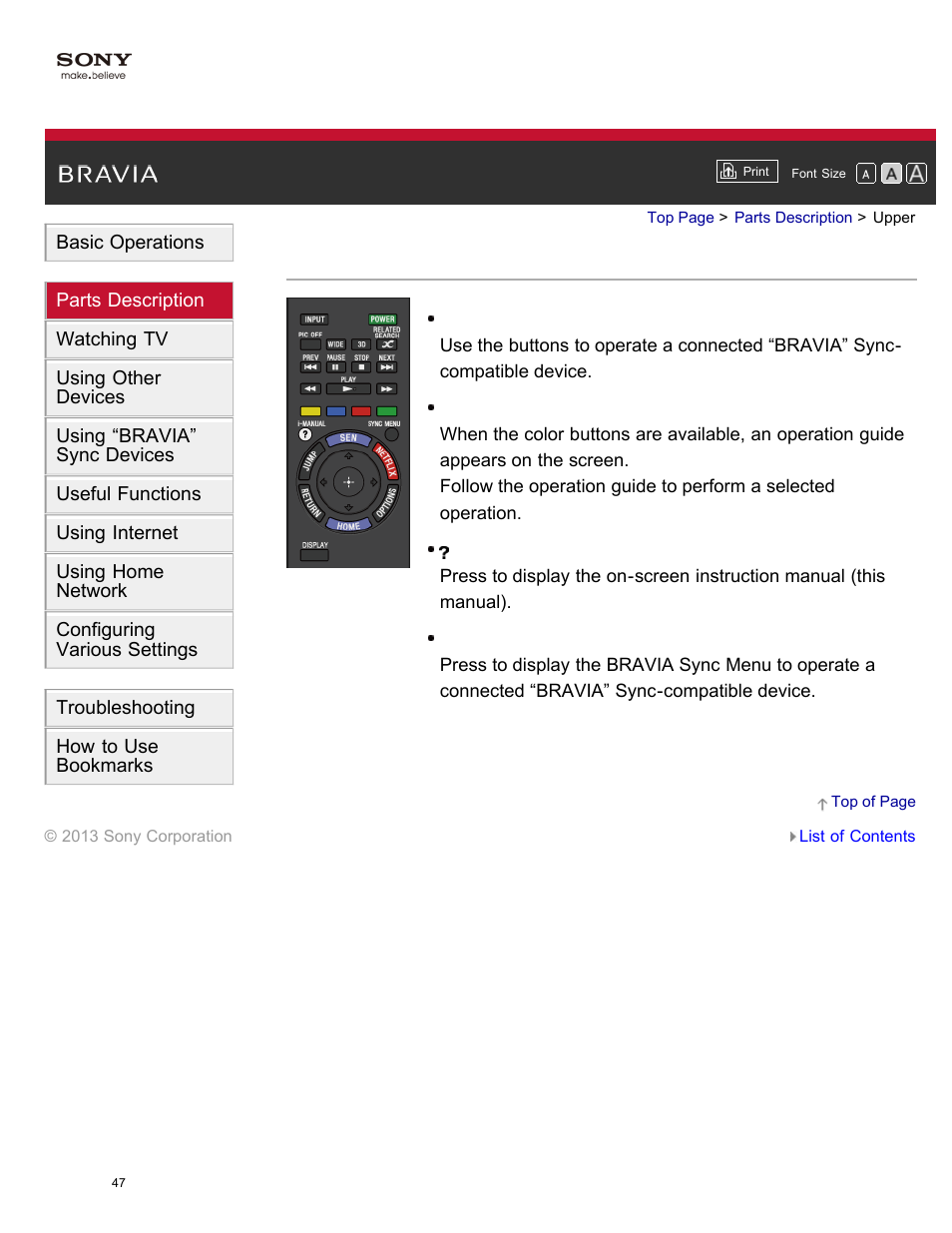Click the right arrow on the remote d-pad
Viewport: 952px width, 1233px height.
[x=374, y=482]
